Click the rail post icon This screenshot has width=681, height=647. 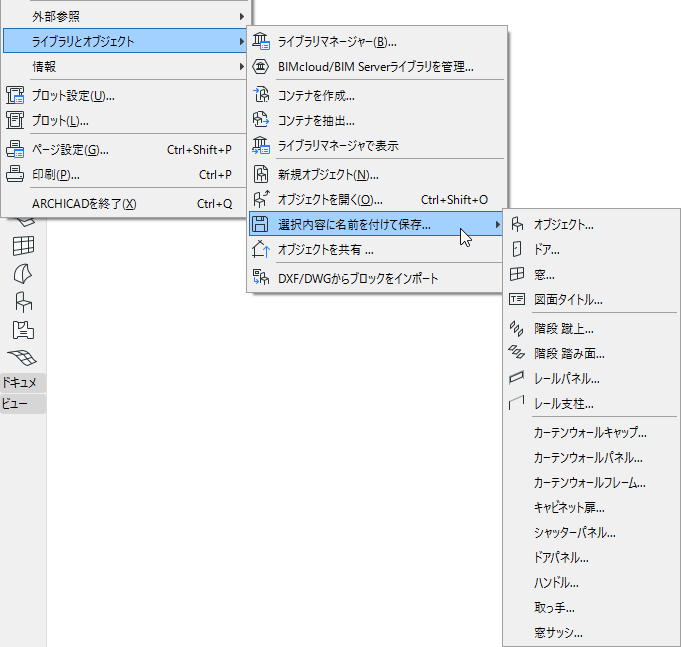pyautogui.click(x=516, y=403)
